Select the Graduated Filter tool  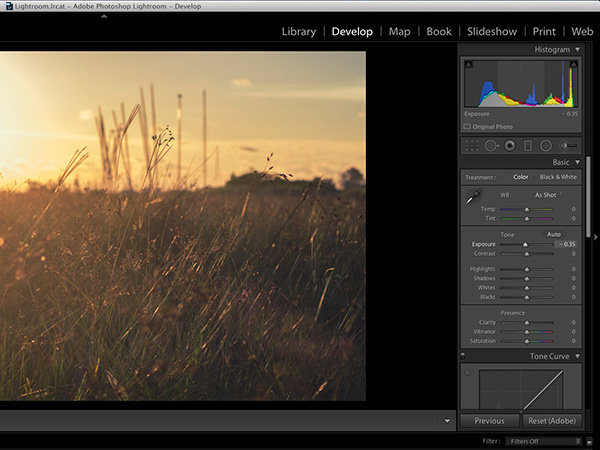click(x=527, y=145)
